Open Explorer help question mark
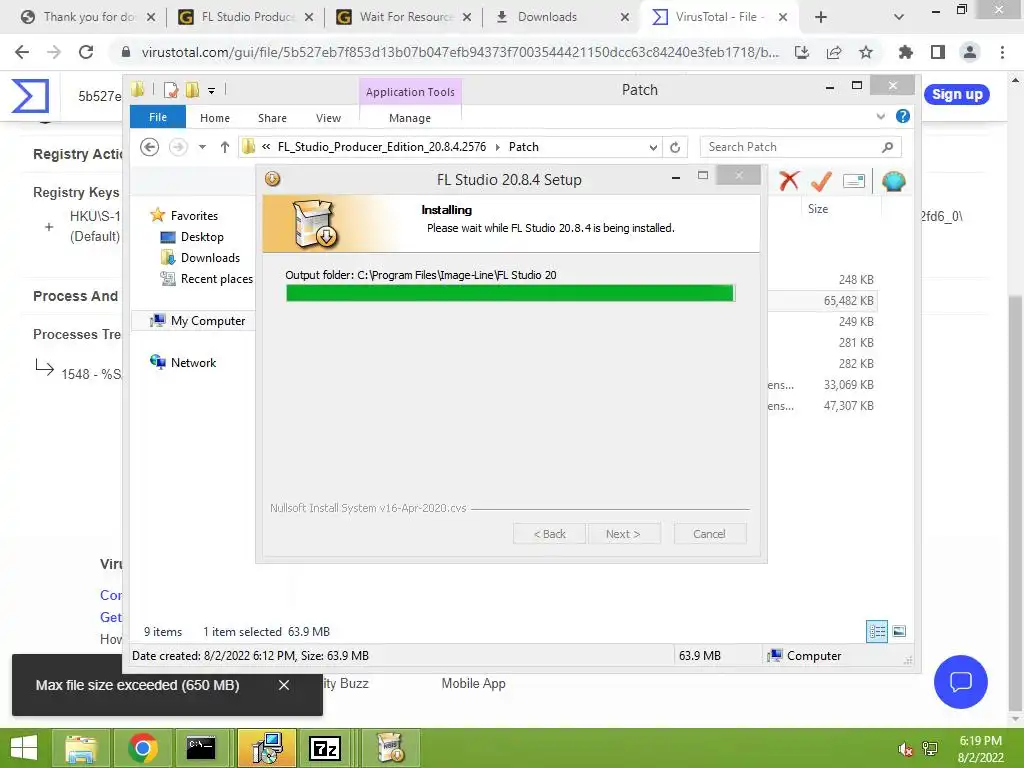 click(903, 116)
